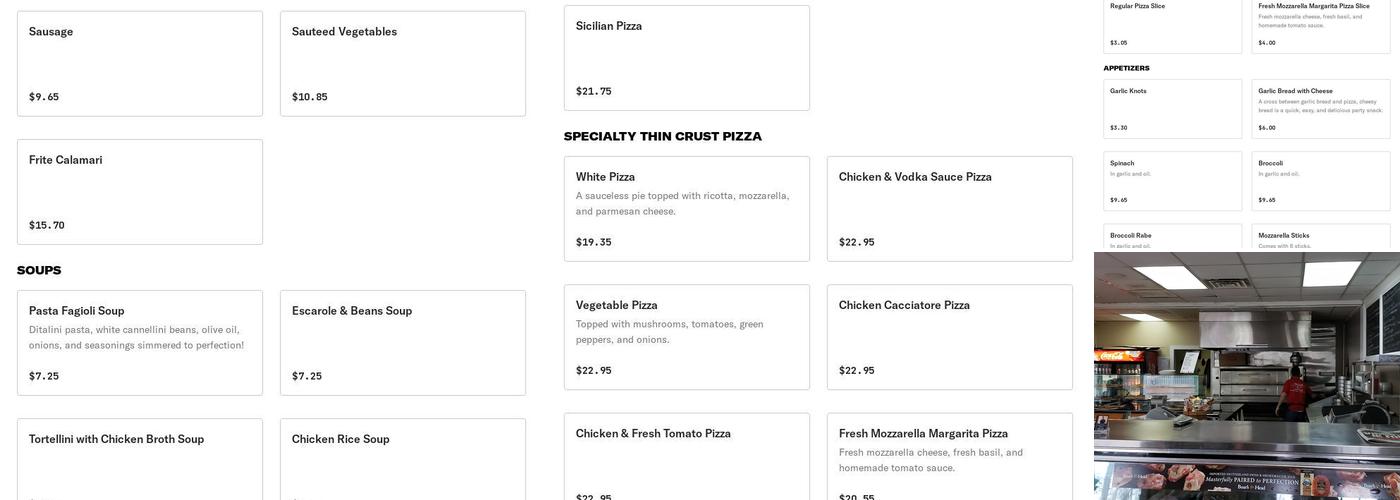Image resolution: width=1400 pixels, height=500 pixels.
Task: Open the Pasta Fagioli Soup item
Action: (x=140, y=342)
